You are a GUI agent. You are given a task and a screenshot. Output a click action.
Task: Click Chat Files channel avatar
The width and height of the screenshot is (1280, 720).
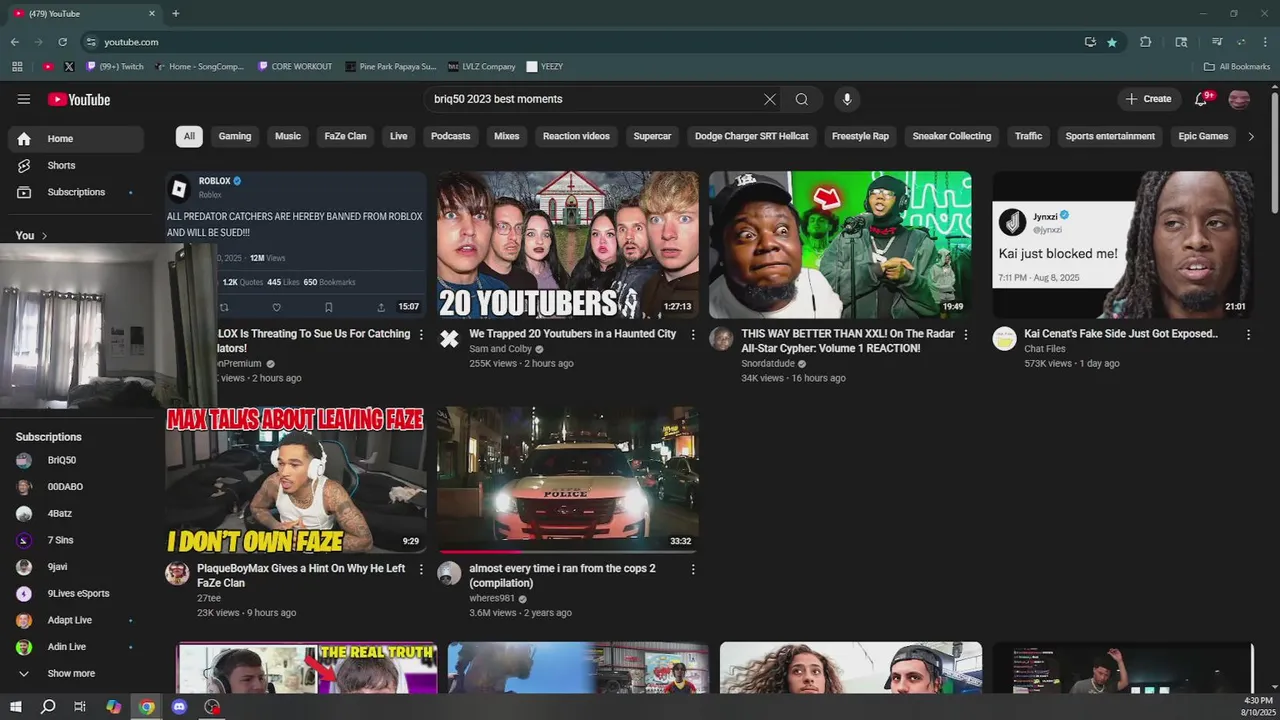(1004, 339)
